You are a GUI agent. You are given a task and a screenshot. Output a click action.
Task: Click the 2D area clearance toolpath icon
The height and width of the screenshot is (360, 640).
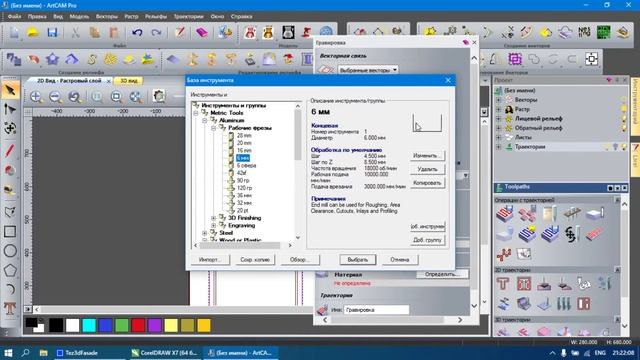[x=524, y=283]
